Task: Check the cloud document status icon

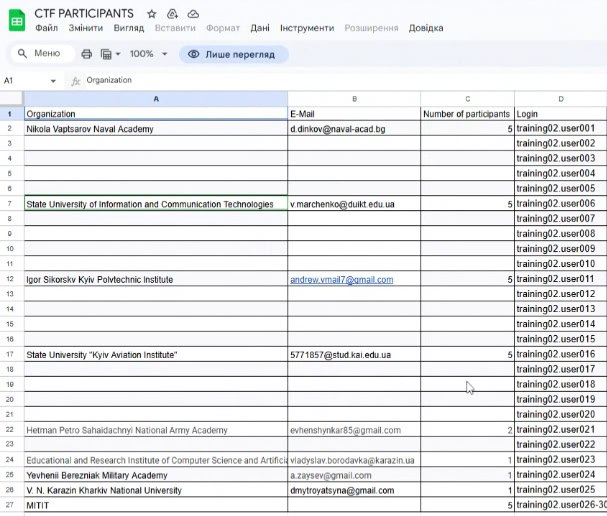Action: [x=193, y=13]
